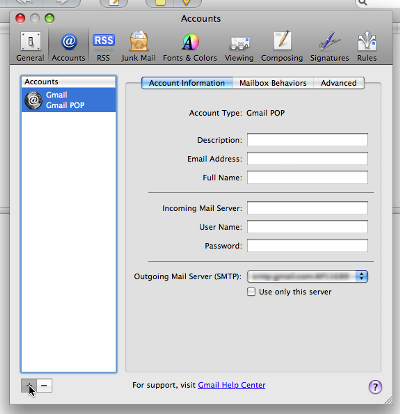The height and width of the screenshot is (414, 400).
Task: Open the Viewing preferences pane
Action: [x=239, y=47]
